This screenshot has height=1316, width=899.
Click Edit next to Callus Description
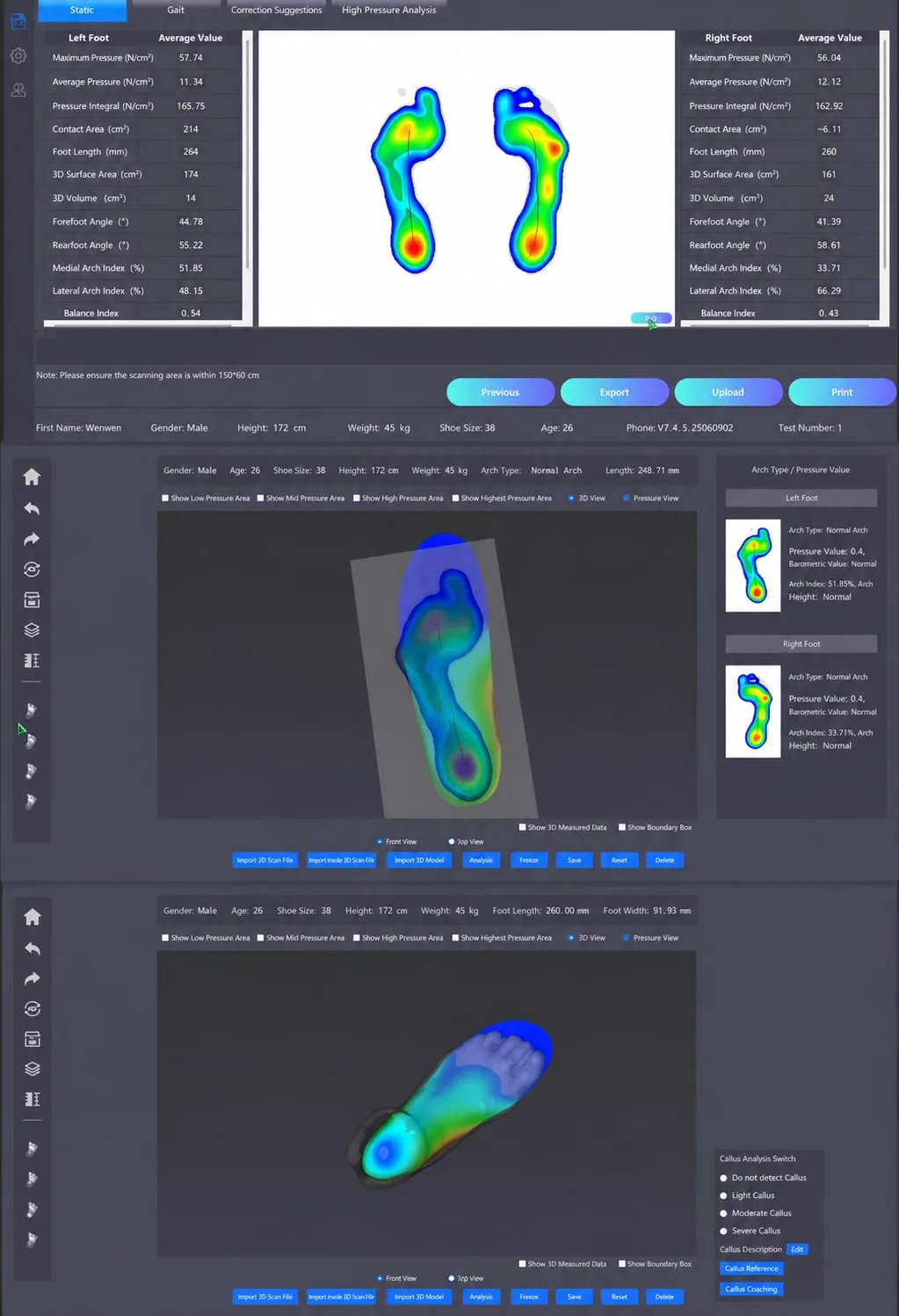pos(797,1249)
